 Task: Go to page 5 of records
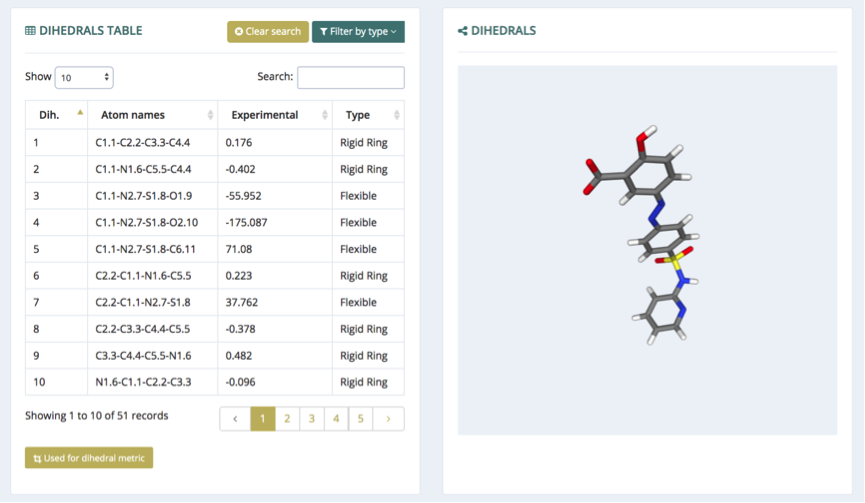[x=360, y=419]
